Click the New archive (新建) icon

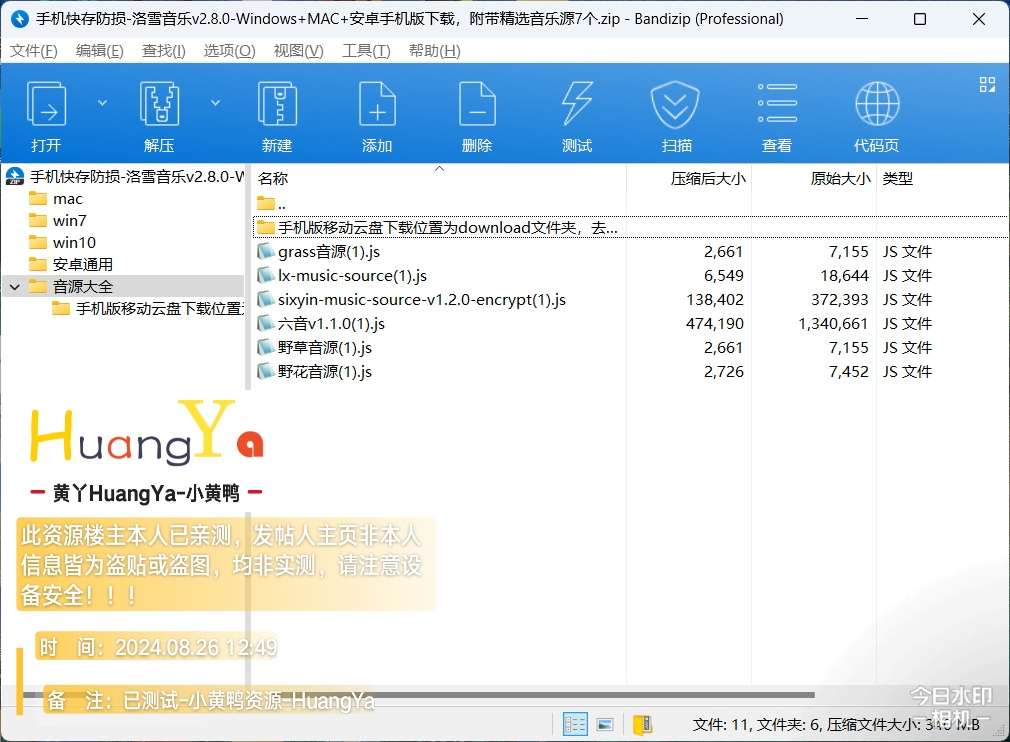pos(277,104)
